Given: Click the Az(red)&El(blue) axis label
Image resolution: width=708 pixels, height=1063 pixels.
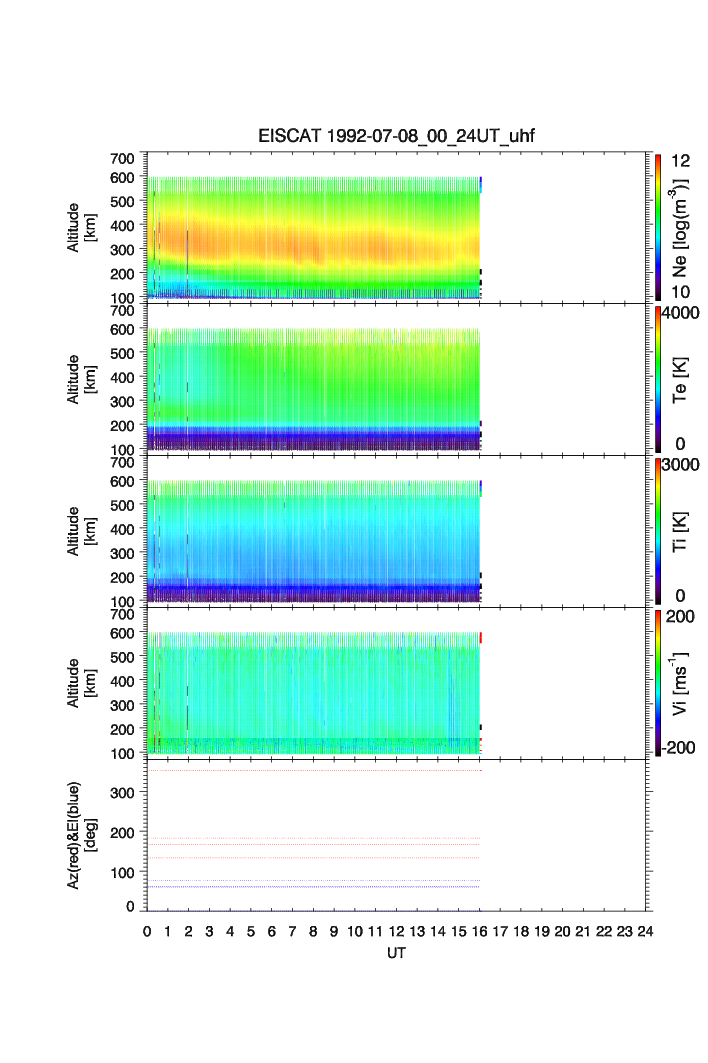Looking at the screenshot, I should click(81, 835).
